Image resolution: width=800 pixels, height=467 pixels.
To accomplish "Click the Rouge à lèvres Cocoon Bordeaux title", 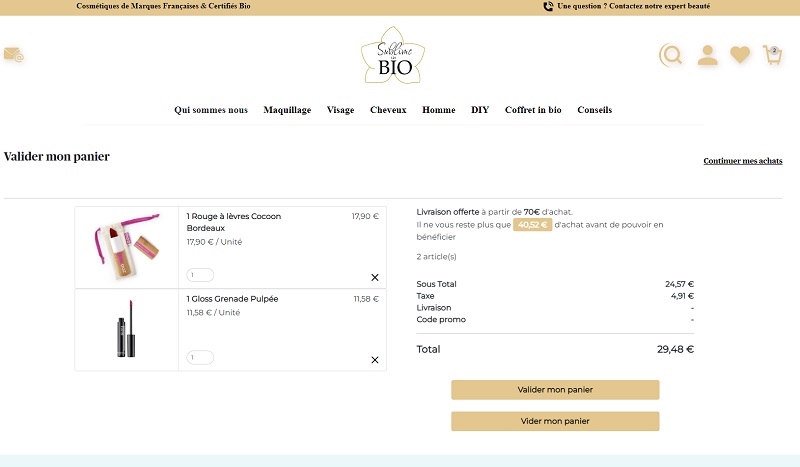I will (234, 222).
